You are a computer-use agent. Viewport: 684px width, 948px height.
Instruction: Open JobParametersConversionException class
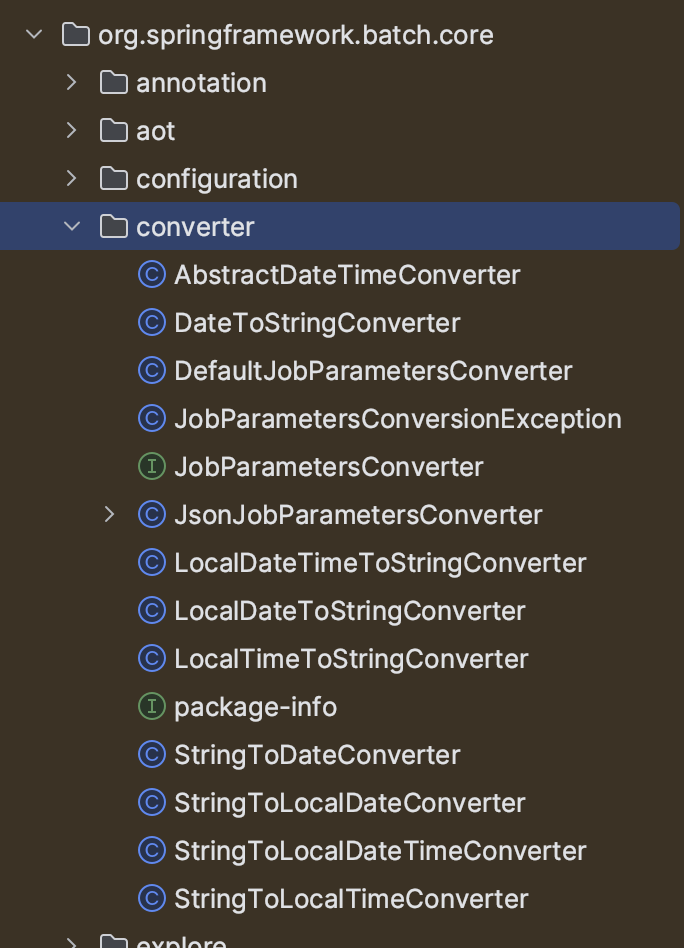click(398, 420)
